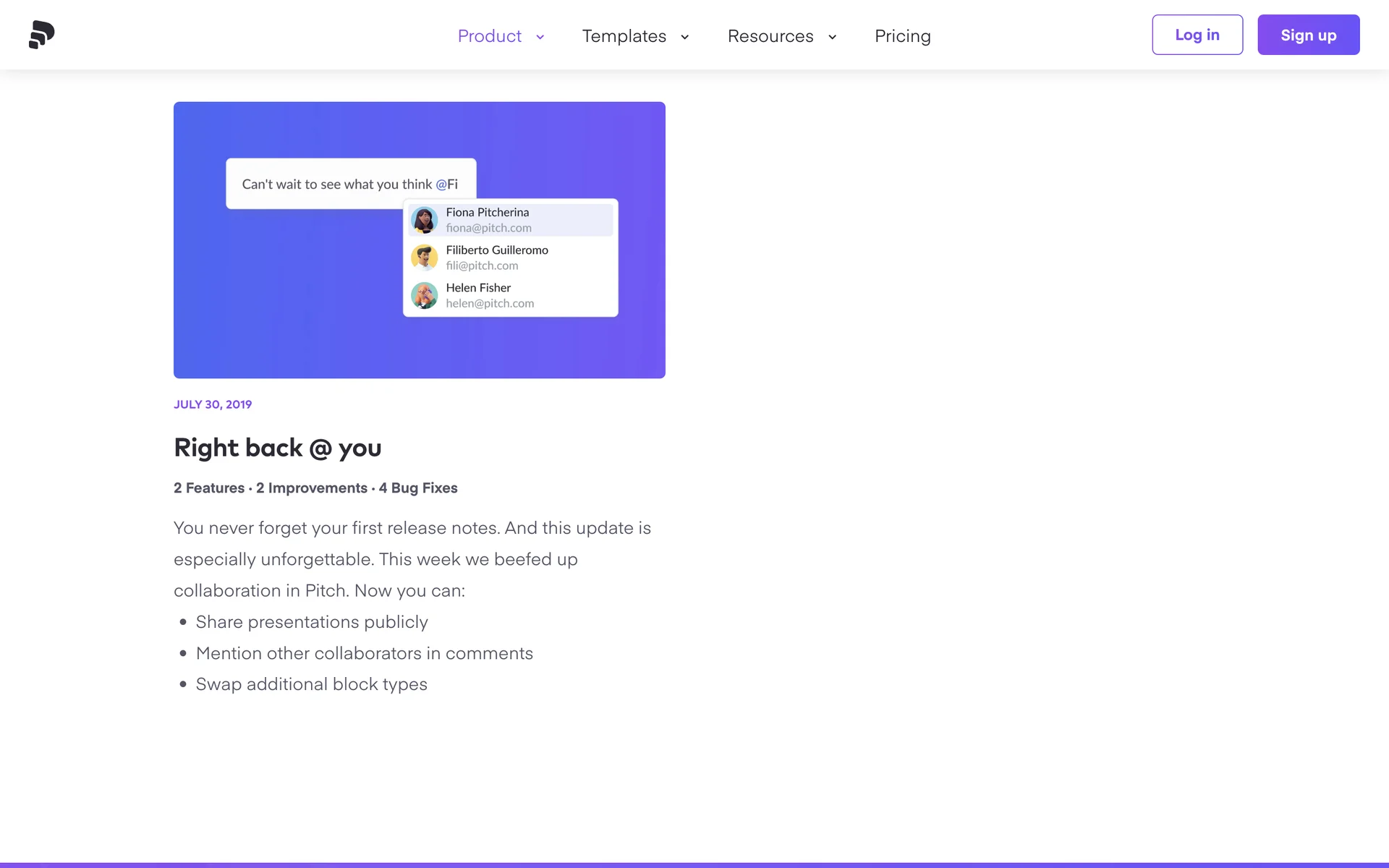
Task: Expand the Templates dropdown chevron
Action: tap(684, 37)
